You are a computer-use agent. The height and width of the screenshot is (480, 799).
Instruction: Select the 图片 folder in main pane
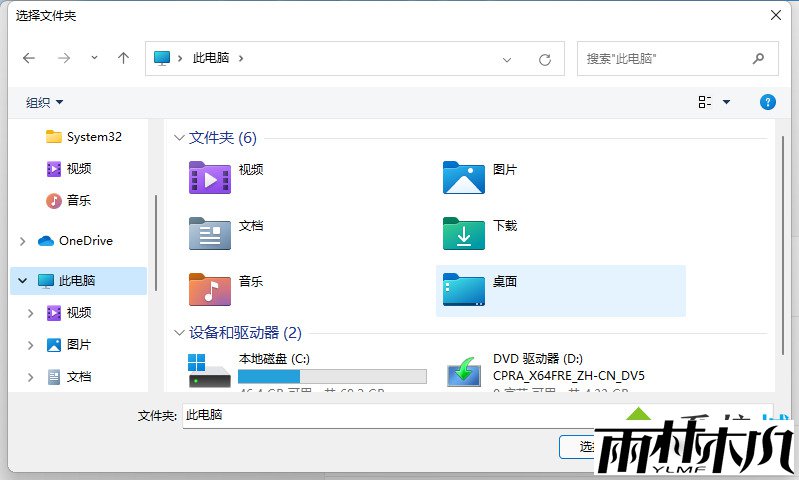[464, 177]
